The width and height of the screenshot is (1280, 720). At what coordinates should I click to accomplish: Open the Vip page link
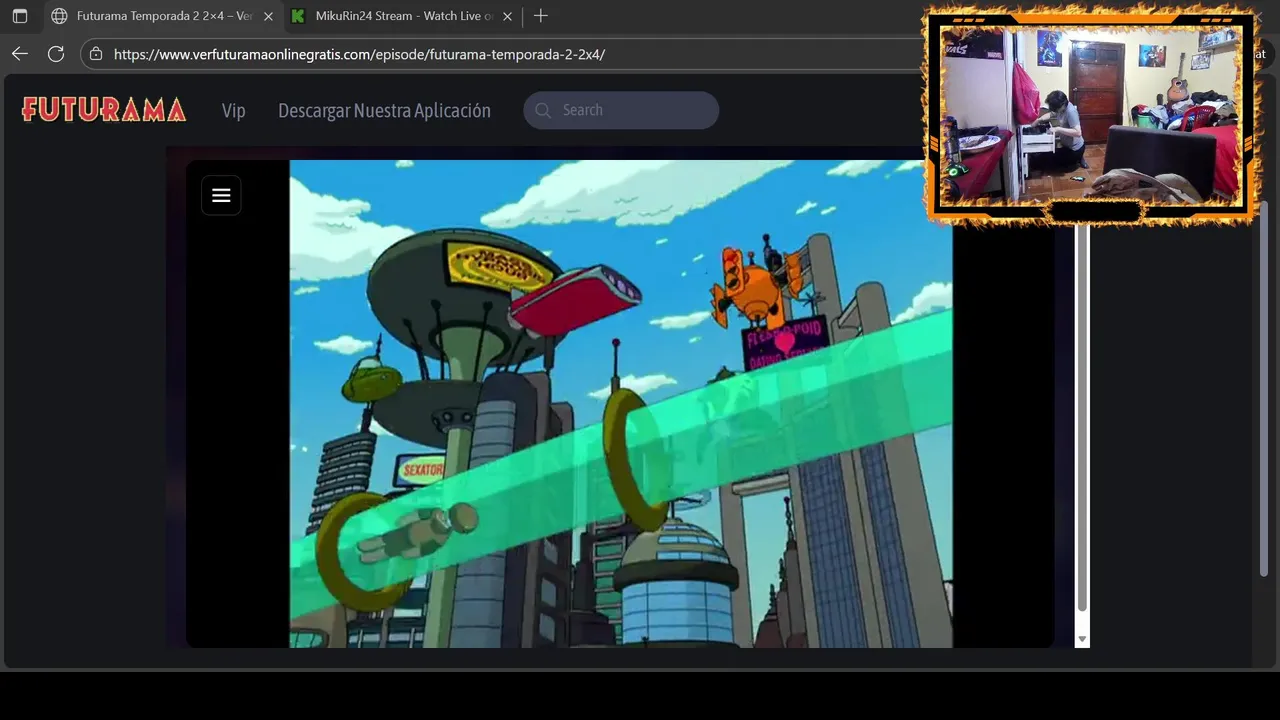[234, 110]
